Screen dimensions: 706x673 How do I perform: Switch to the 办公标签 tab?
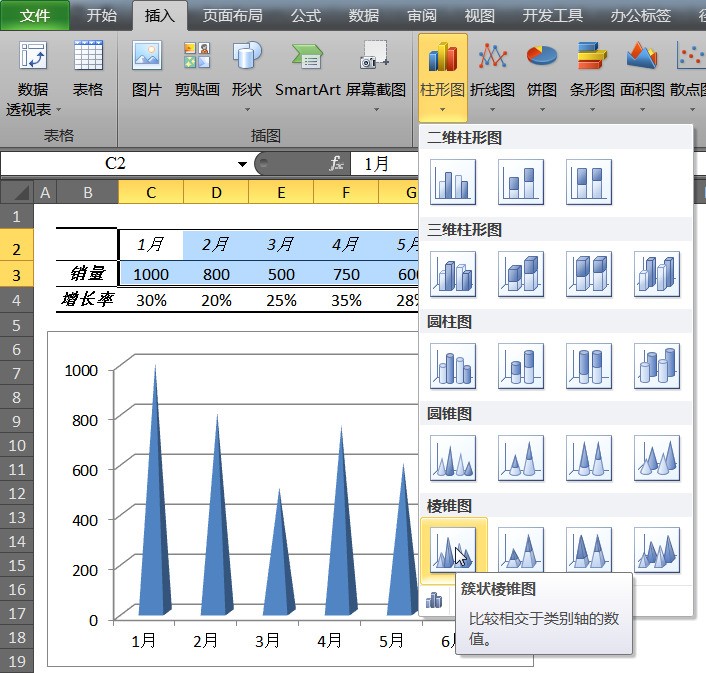click(640, 16)
